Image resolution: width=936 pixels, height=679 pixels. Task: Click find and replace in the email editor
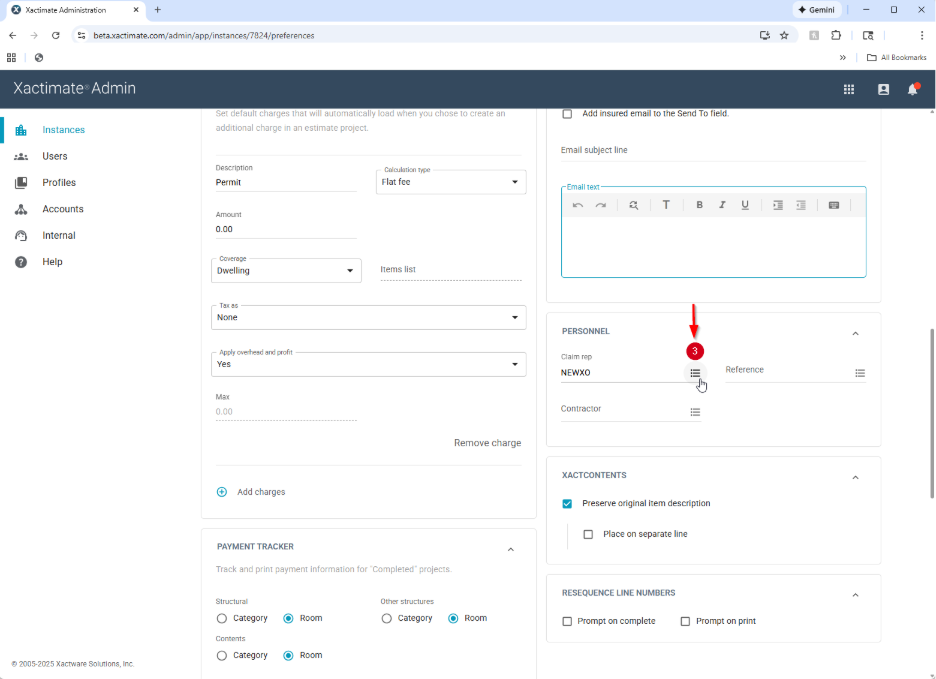pyautogui.click(x=633, y=205)
